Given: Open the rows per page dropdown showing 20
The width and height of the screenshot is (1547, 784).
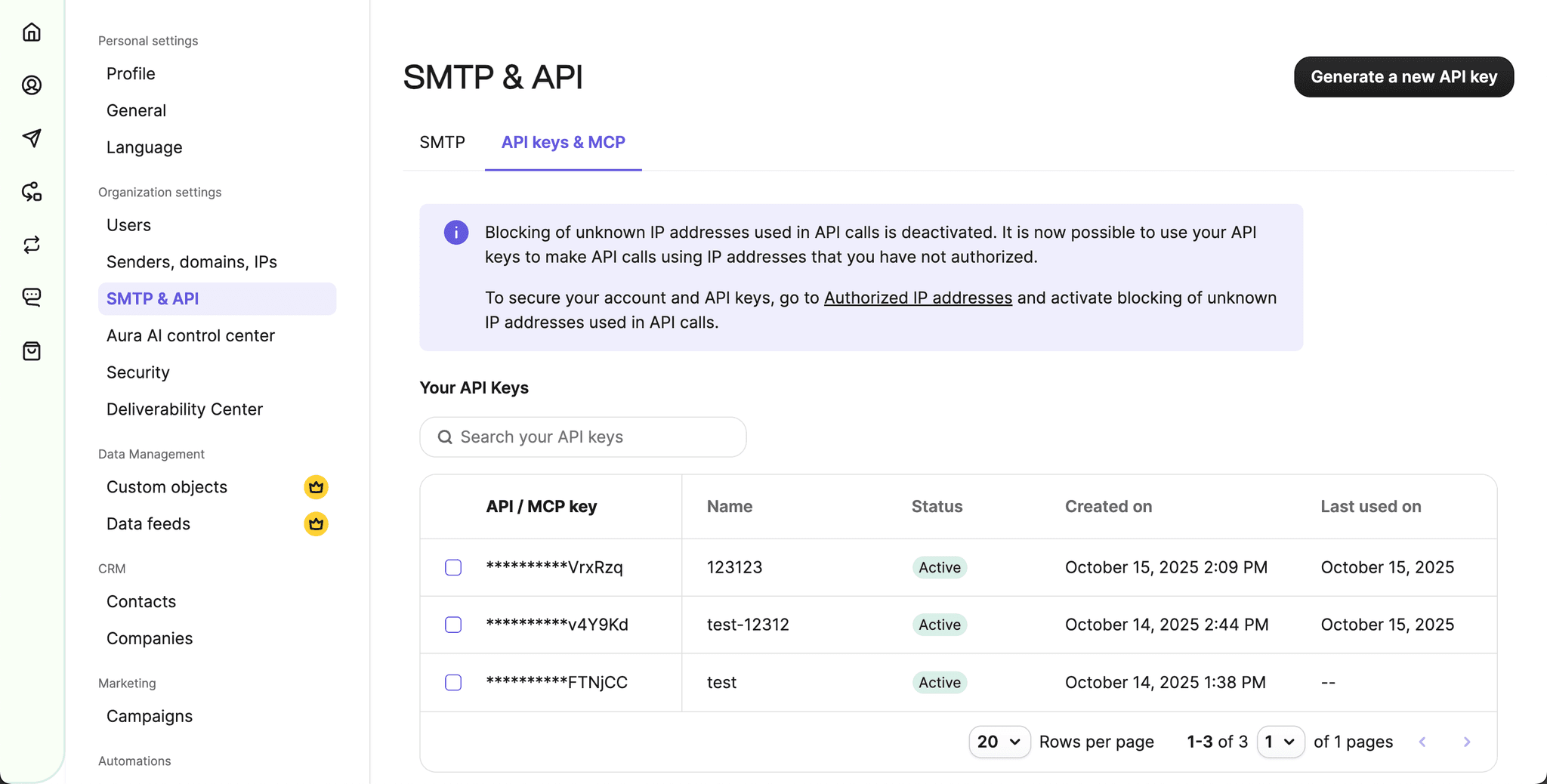Looking at the screenshot, I should coord(999,742).
